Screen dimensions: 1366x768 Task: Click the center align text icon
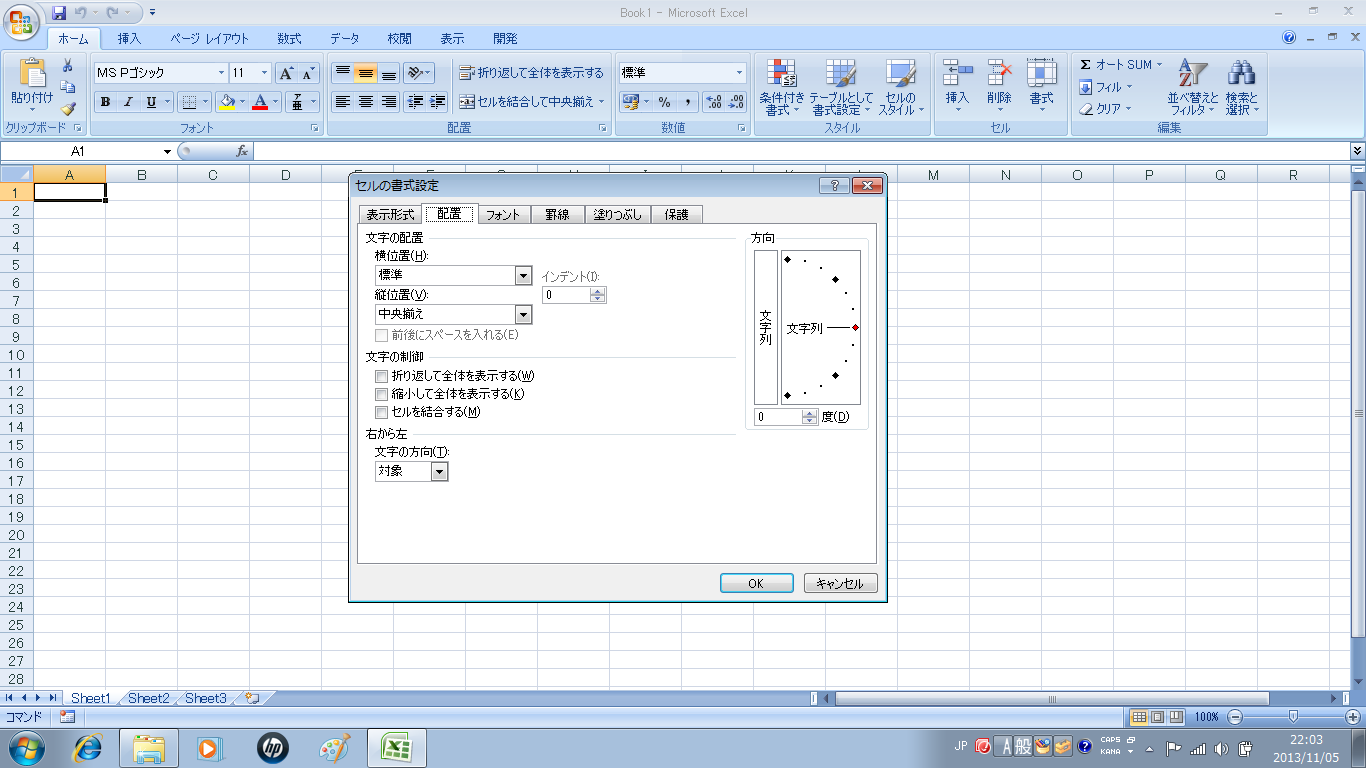click(x=366, y=102)
